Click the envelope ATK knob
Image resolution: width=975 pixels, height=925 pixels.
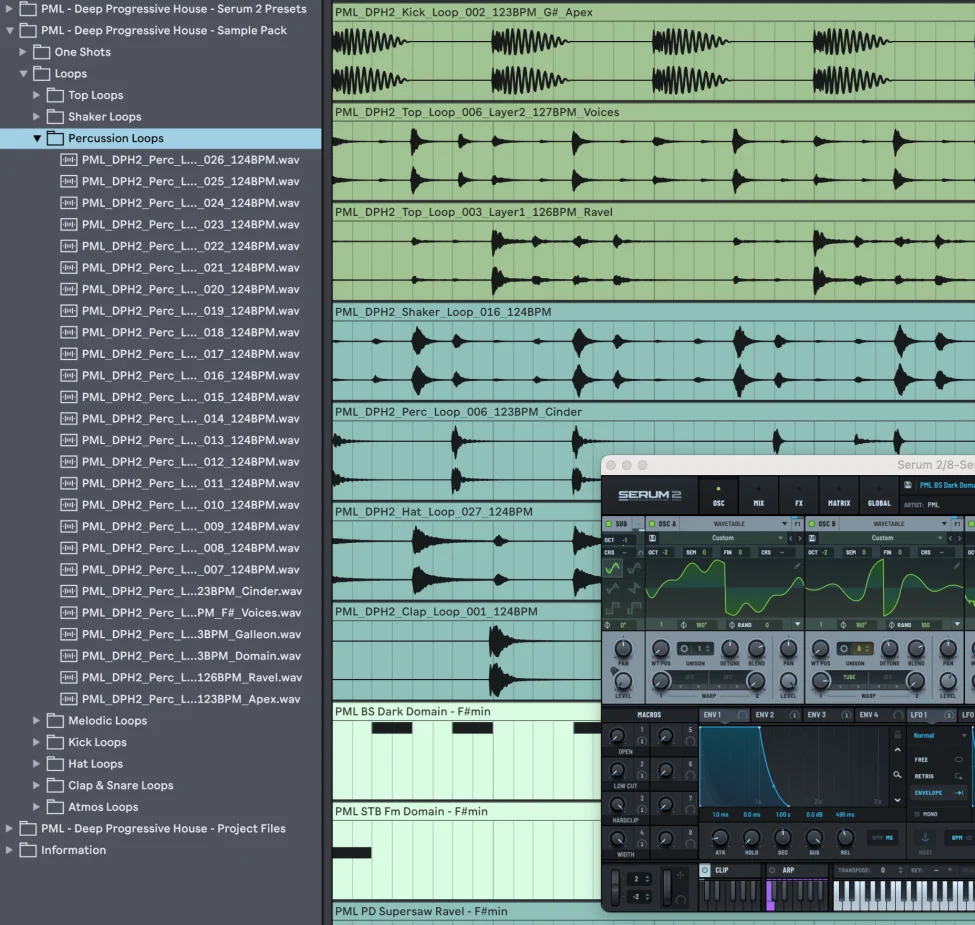tap(720, 837)
